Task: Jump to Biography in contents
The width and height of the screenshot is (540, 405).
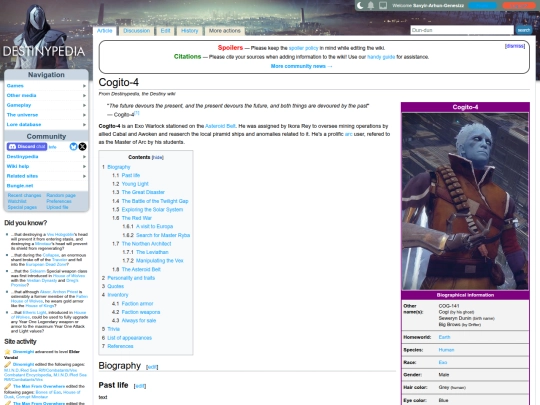Action: (119, 167)
